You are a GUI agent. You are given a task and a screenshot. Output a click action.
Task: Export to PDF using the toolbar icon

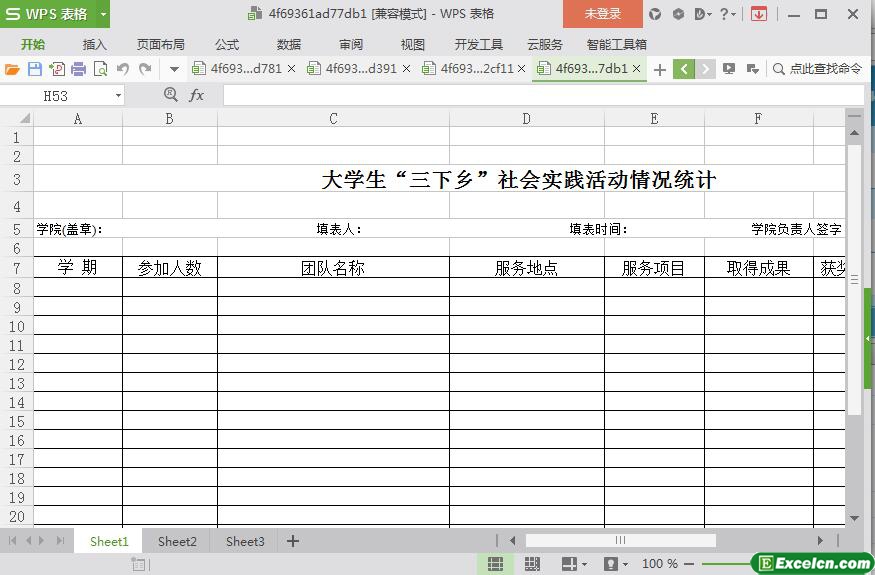(56, 69)
